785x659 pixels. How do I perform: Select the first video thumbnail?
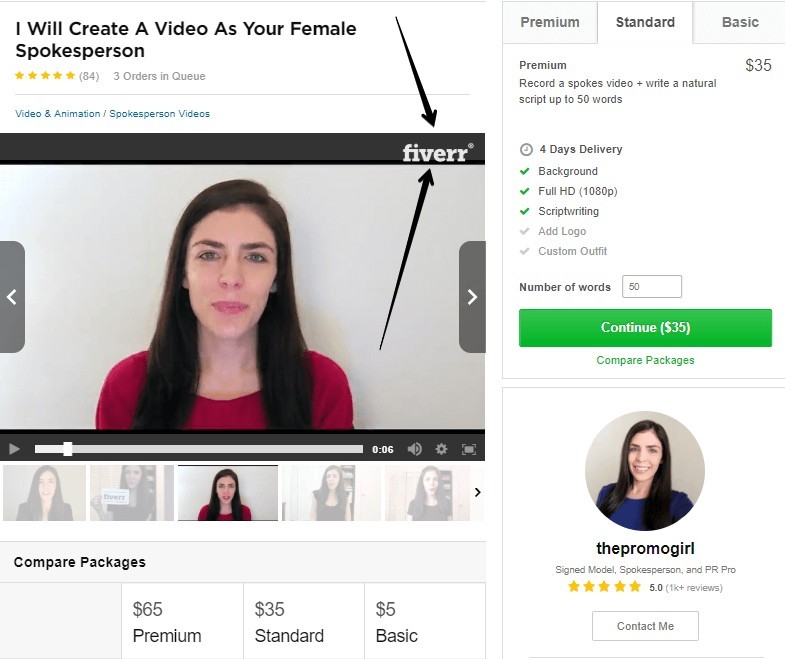pos(45,493)
